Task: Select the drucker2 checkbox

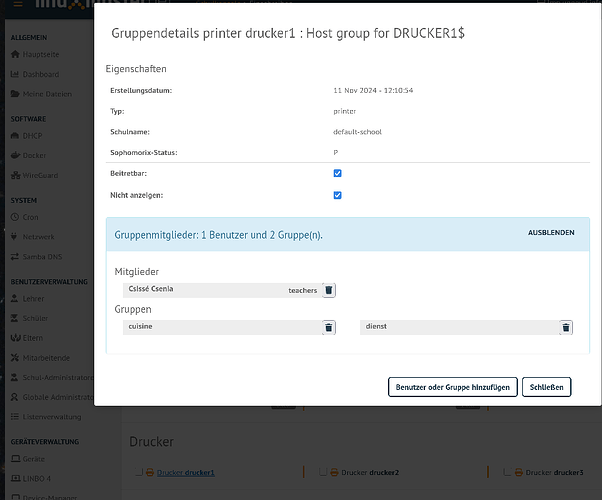Action: pyautogui.click(x=322, y=472)
